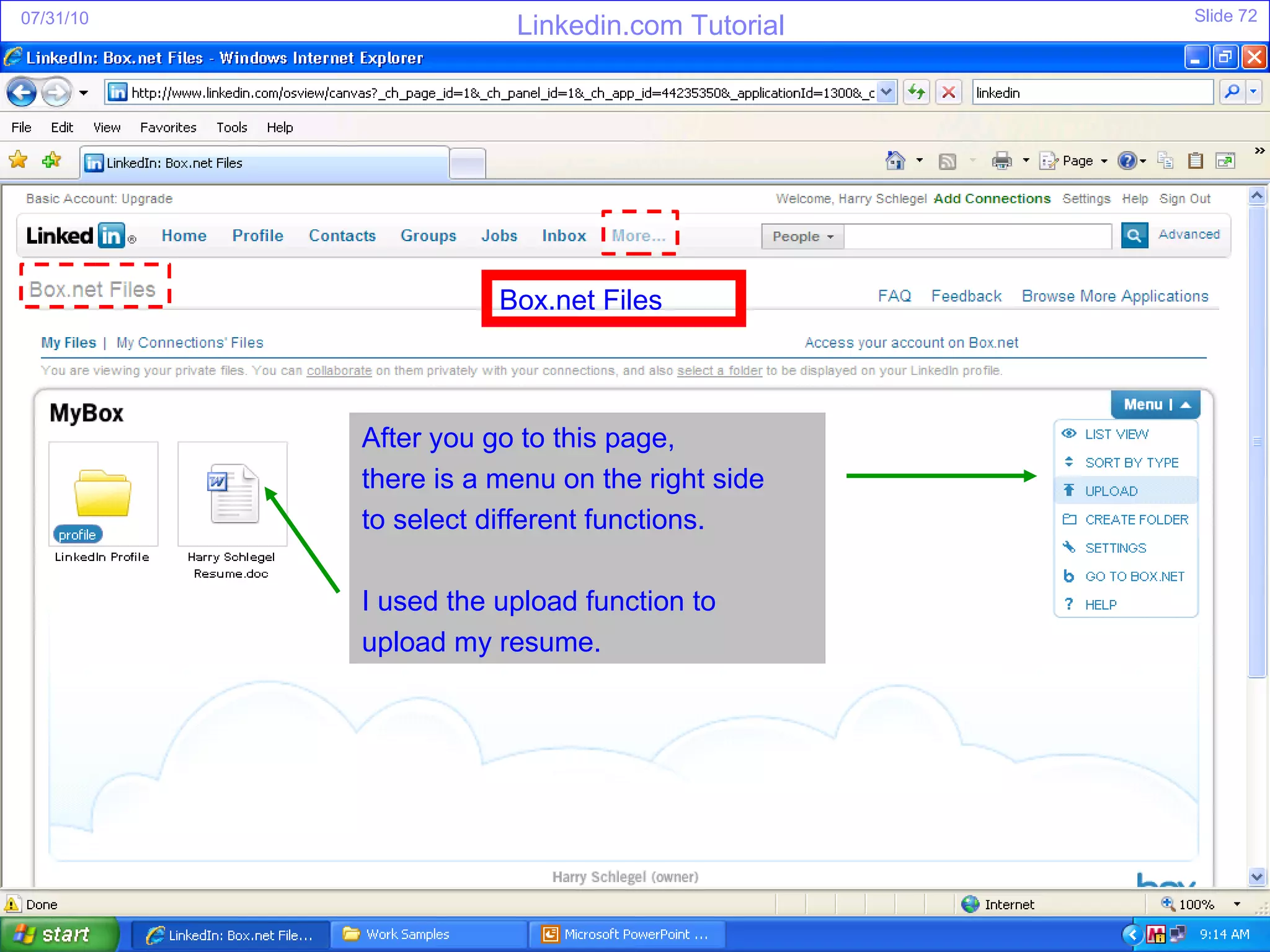Click the Sign Out link

(x=1185, y=199)
